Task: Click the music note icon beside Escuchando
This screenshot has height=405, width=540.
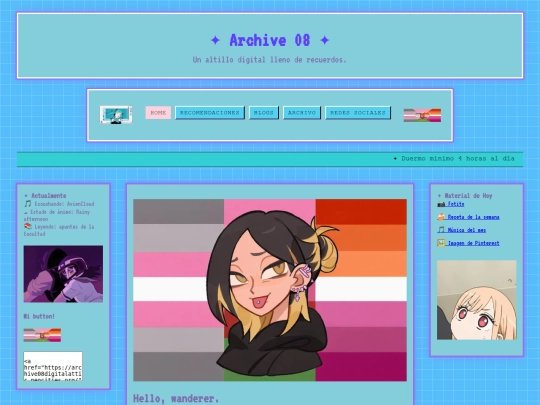Action: (x=28, y=204)
